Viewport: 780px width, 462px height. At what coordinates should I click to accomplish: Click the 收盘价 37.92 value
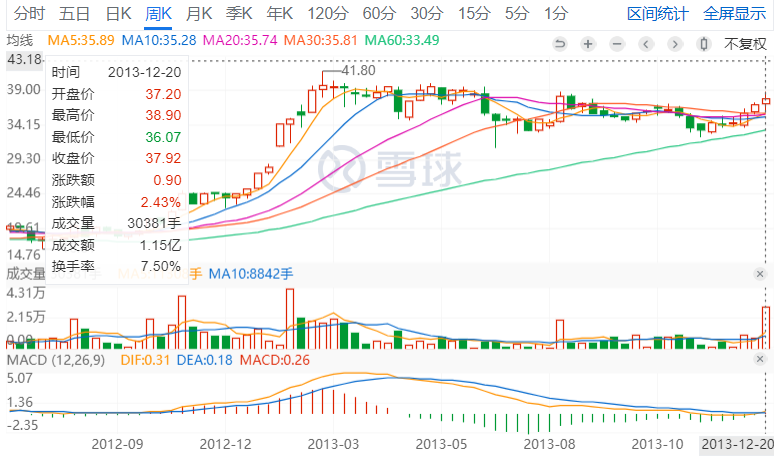[x=163, y=159]
